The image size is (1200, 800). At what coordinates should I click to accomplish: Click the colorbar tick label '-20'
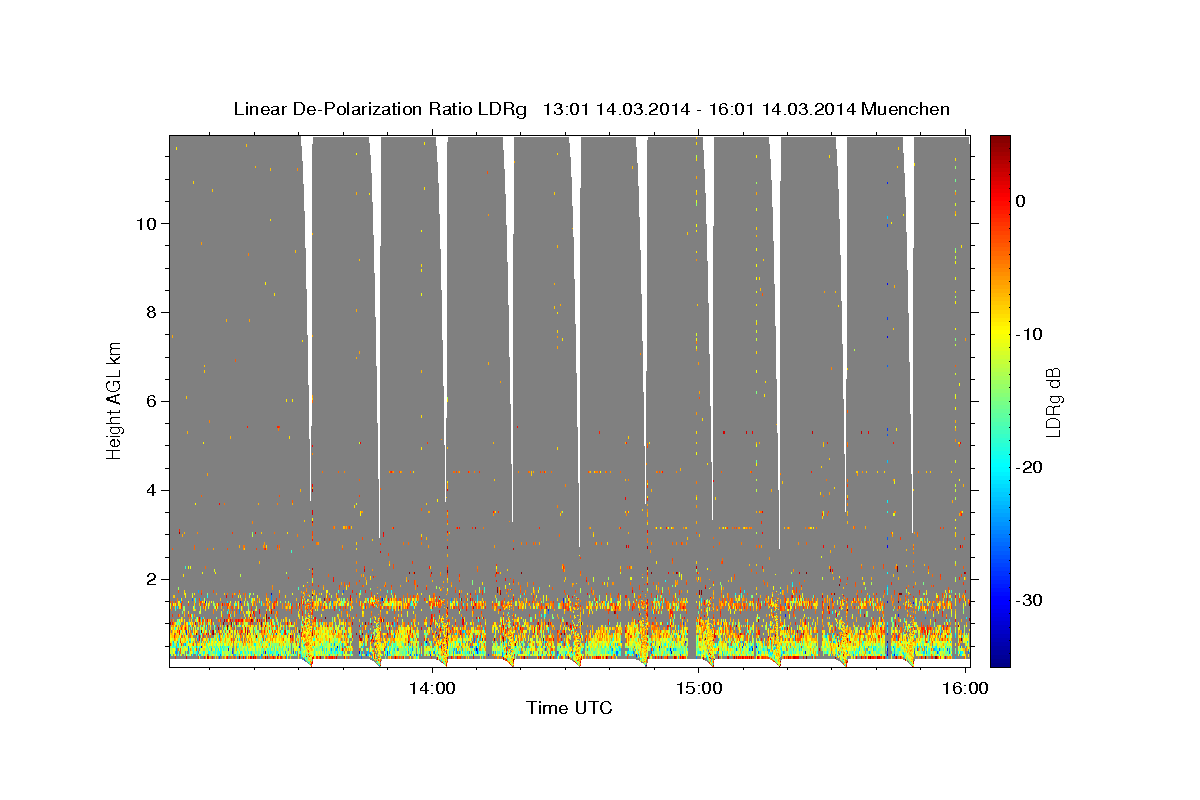[x=1029, y=467]
